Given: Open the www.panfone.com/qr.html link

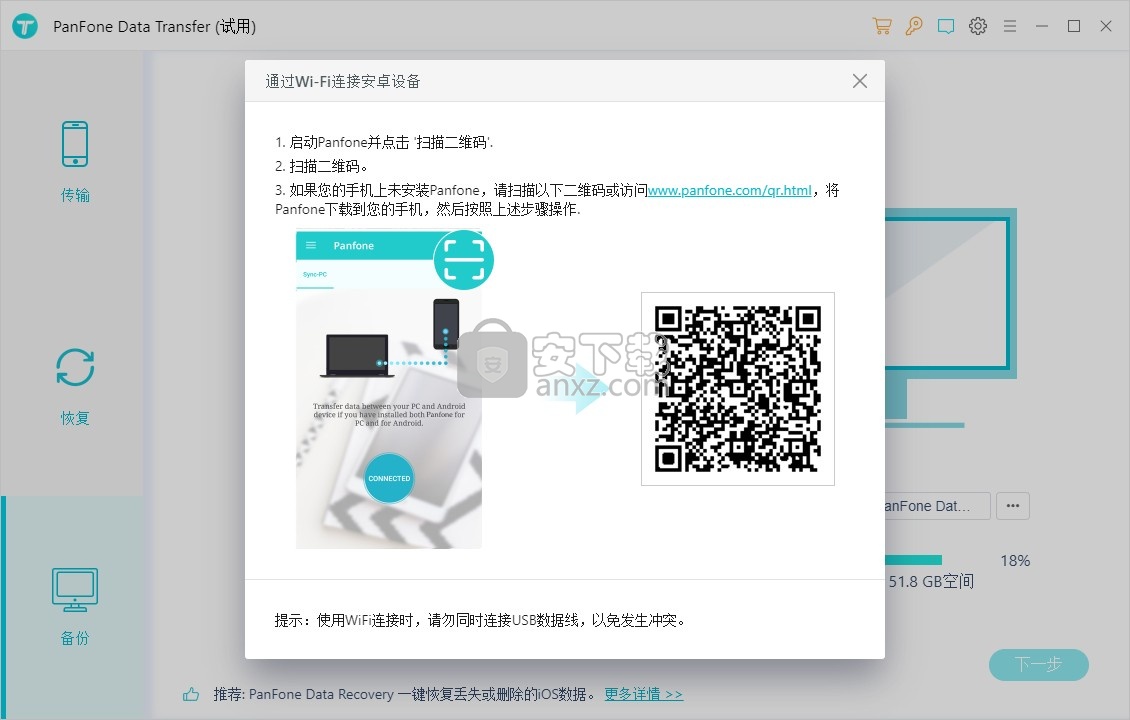Looking at the screenshot, I should click(x=729, y=190).
